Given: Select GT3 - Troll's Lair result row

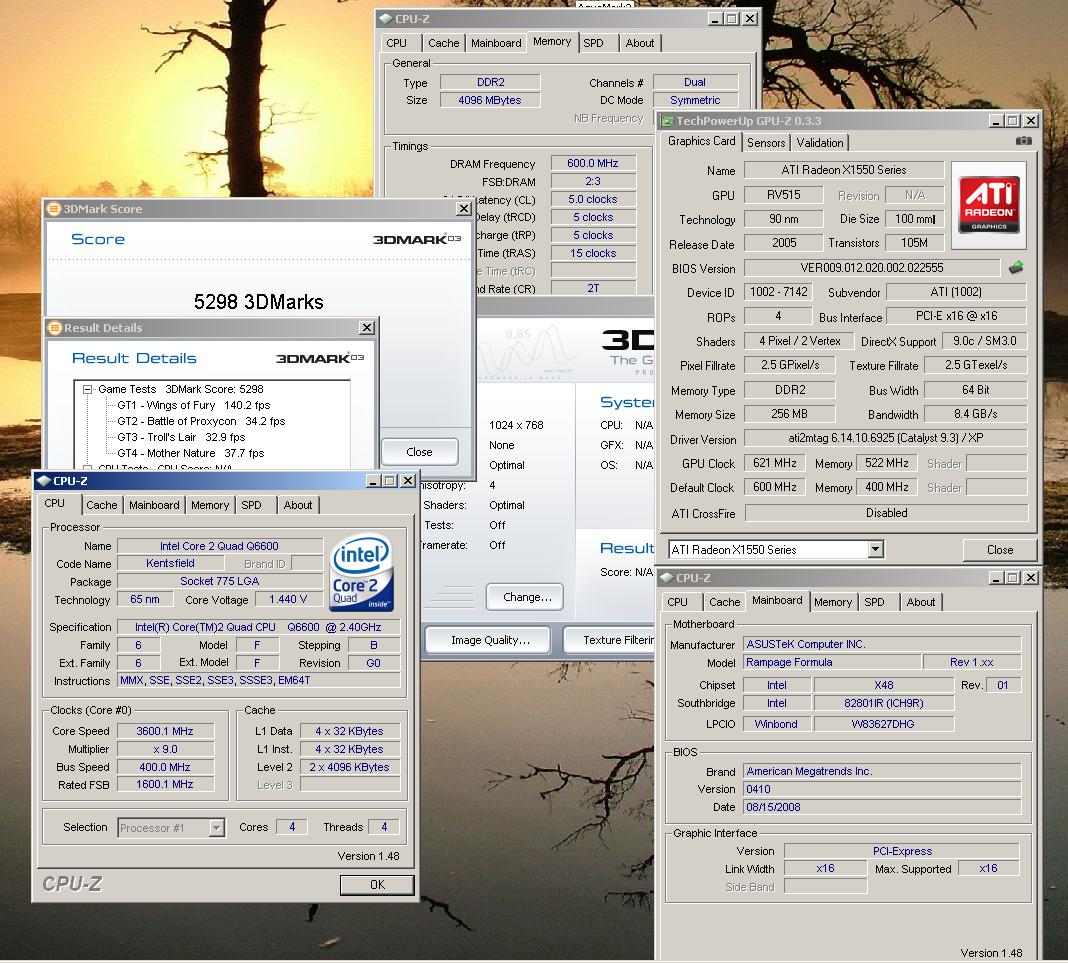Looking at the screenshot, I should pos(180,437).
